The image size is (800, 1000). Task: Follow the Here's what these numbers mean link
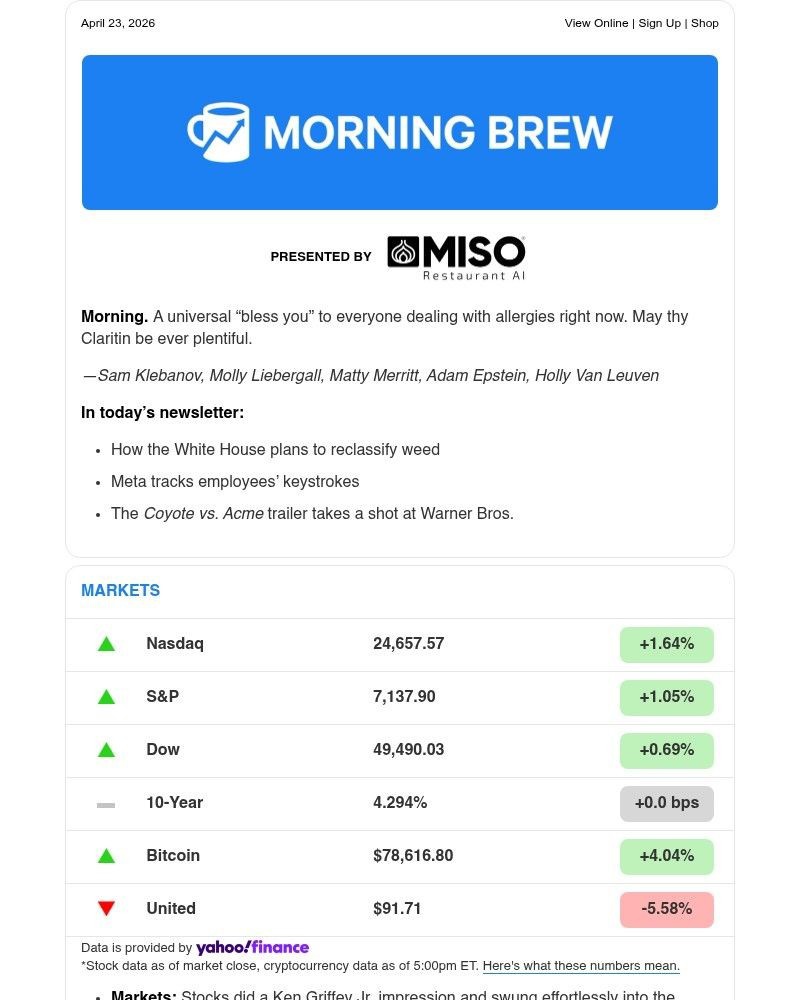(580, 966)
